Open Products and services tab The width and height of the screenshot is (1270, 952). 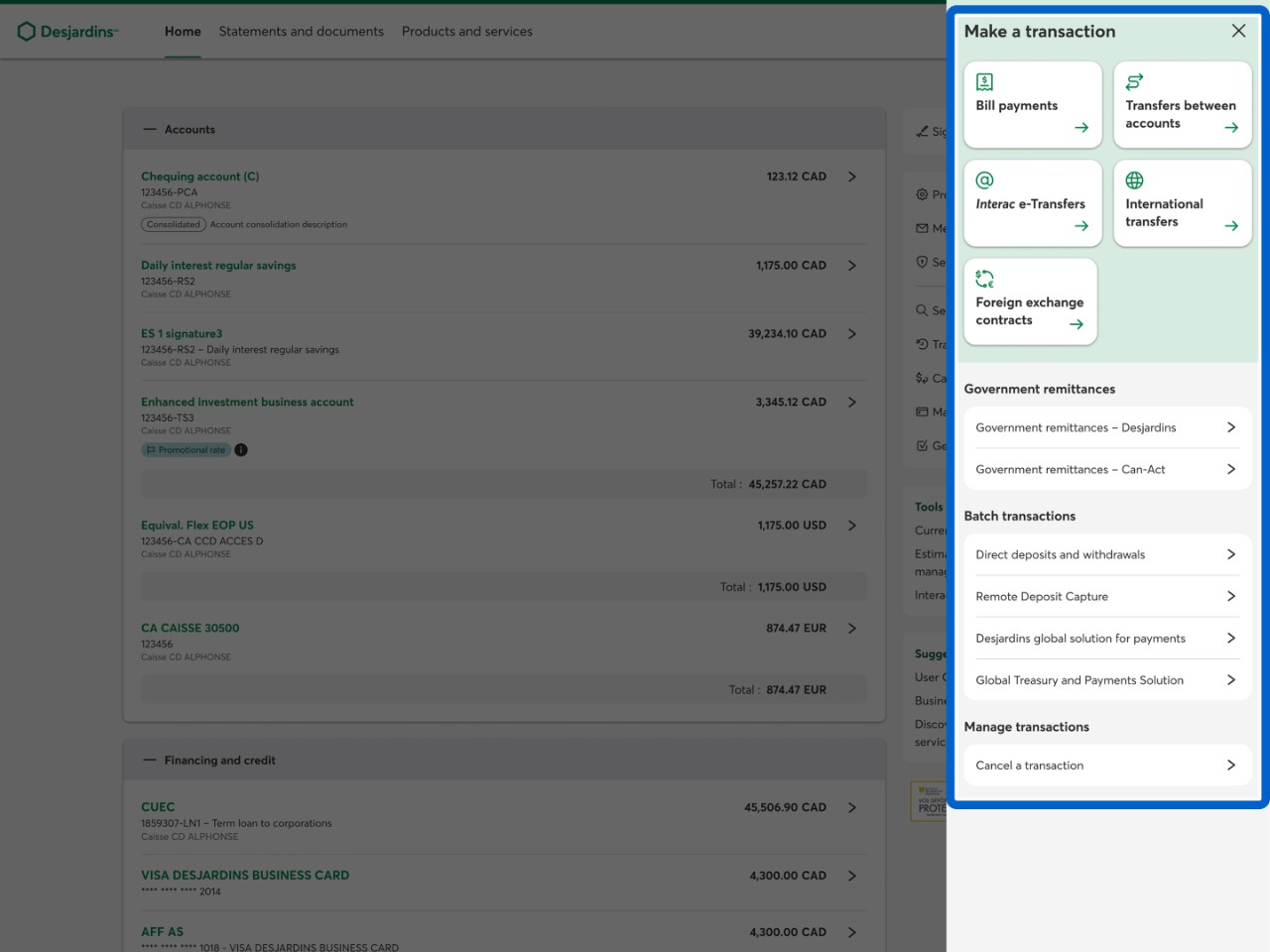466,32
